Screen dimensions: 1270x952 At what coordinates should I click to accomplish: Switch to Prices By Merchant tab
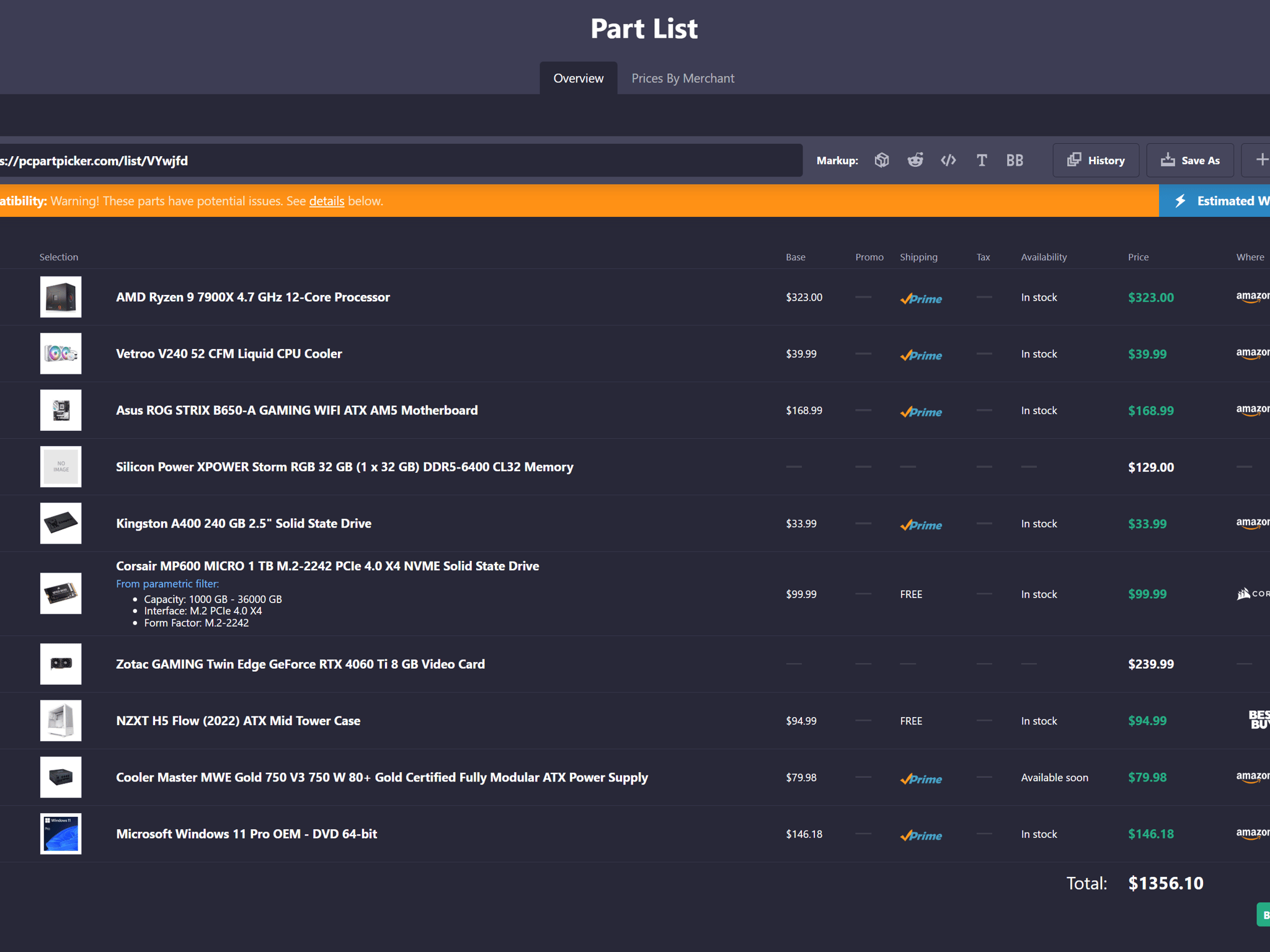click(683, 78)
